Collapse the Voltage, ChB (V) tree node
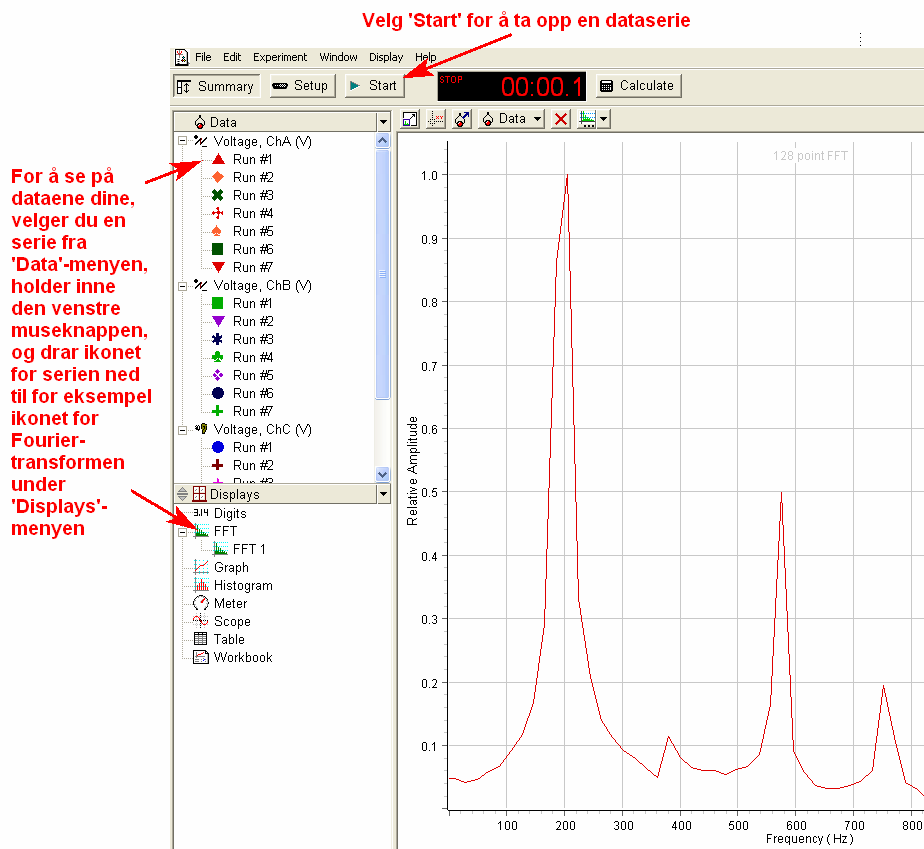The width and height of the screenshot is (924, 849). [x=183, y=286]
